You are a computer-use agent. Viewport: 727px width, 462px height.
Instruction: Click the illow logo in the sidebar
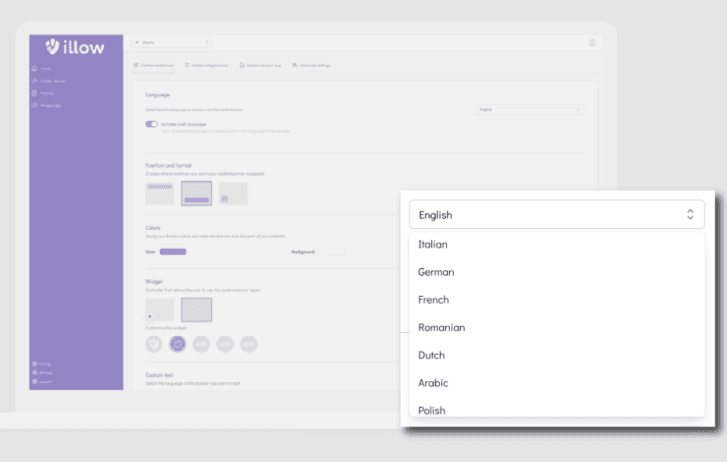(74, 46)
